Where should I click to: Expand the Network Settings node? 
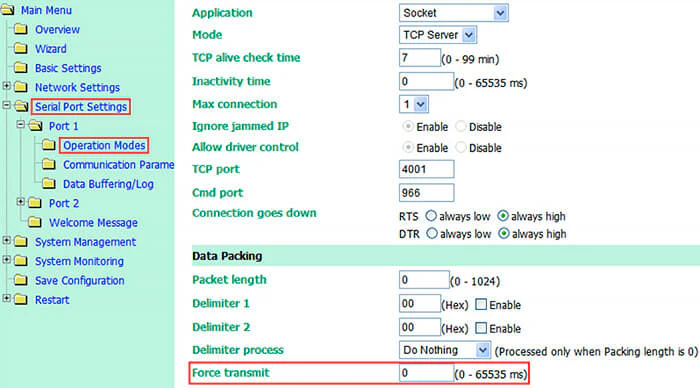pyautogui.click(x=6, y=86)
